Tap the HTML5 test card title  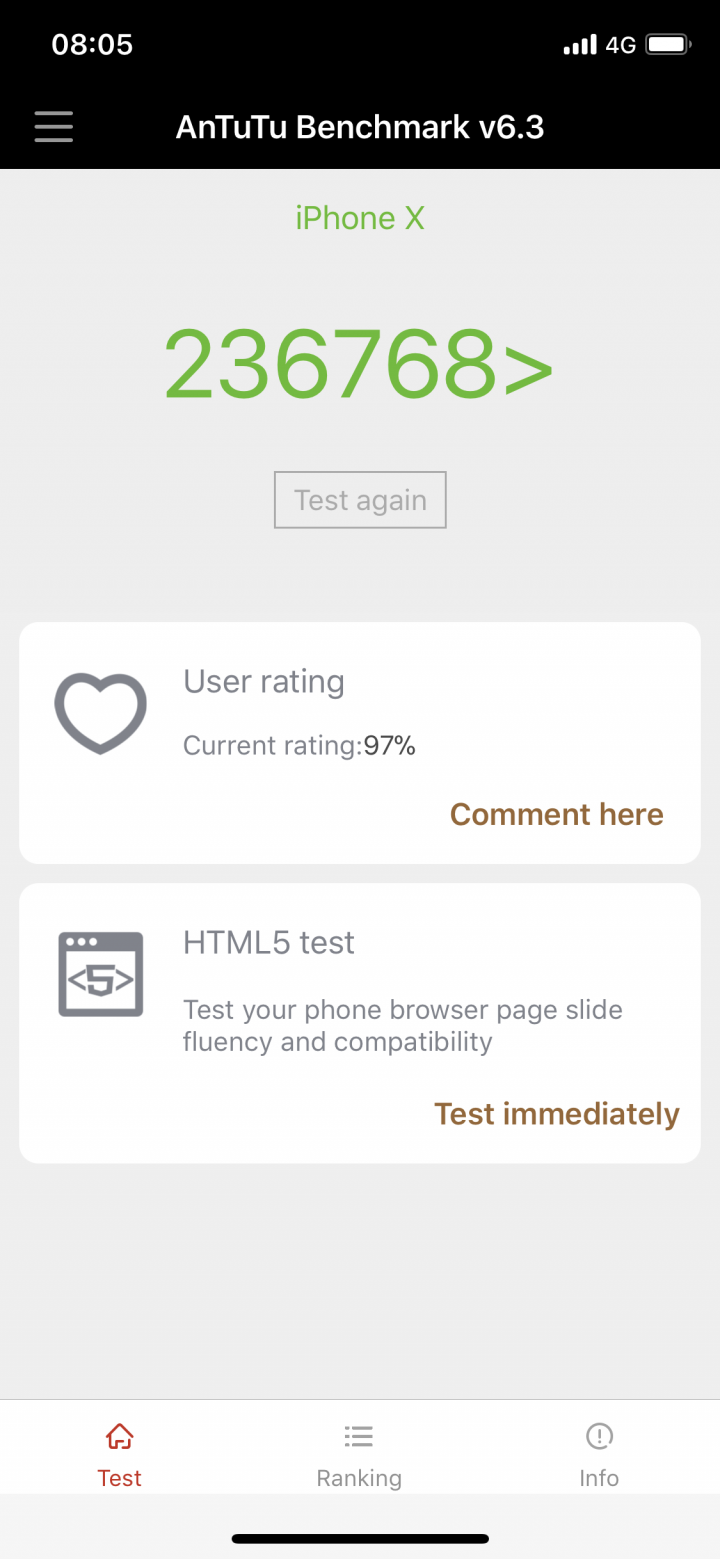click(269, 942)
